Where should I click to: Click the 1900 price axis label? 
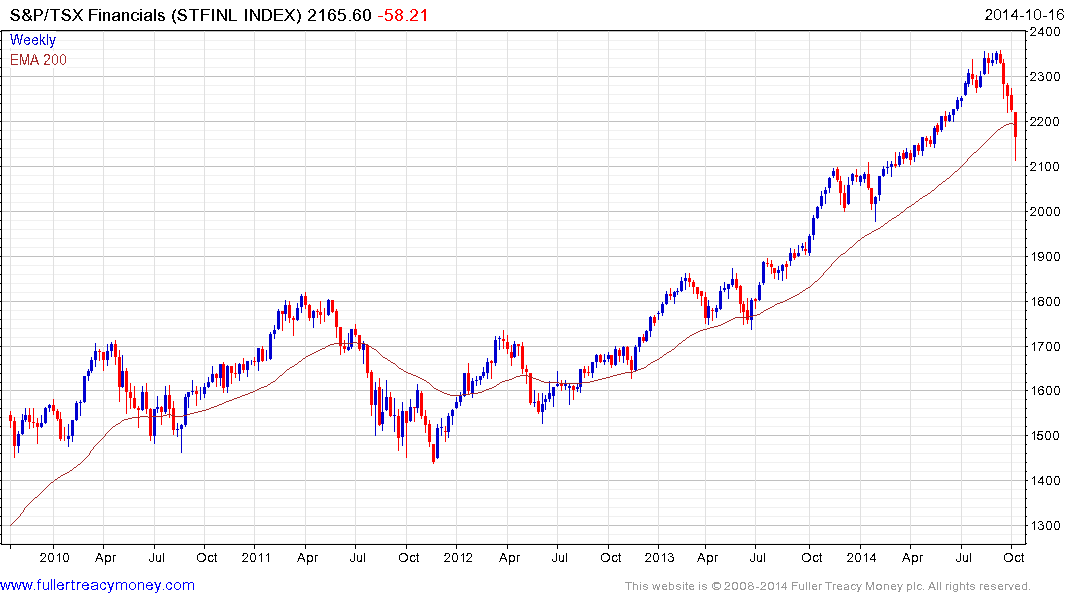[x=1045, y=256]
